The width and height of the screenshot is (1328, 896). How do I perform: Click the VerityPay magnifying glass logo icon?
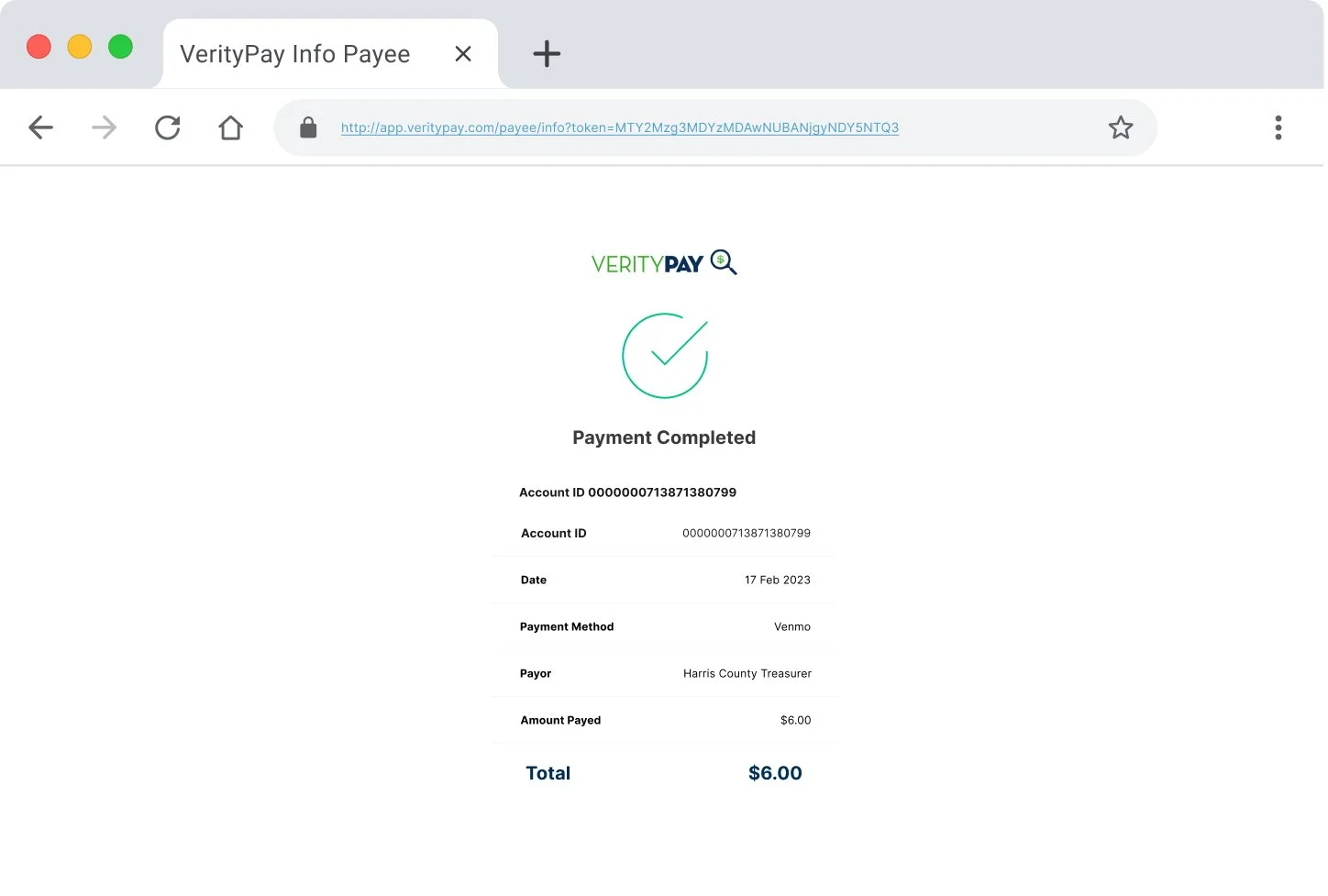[724, 262]
